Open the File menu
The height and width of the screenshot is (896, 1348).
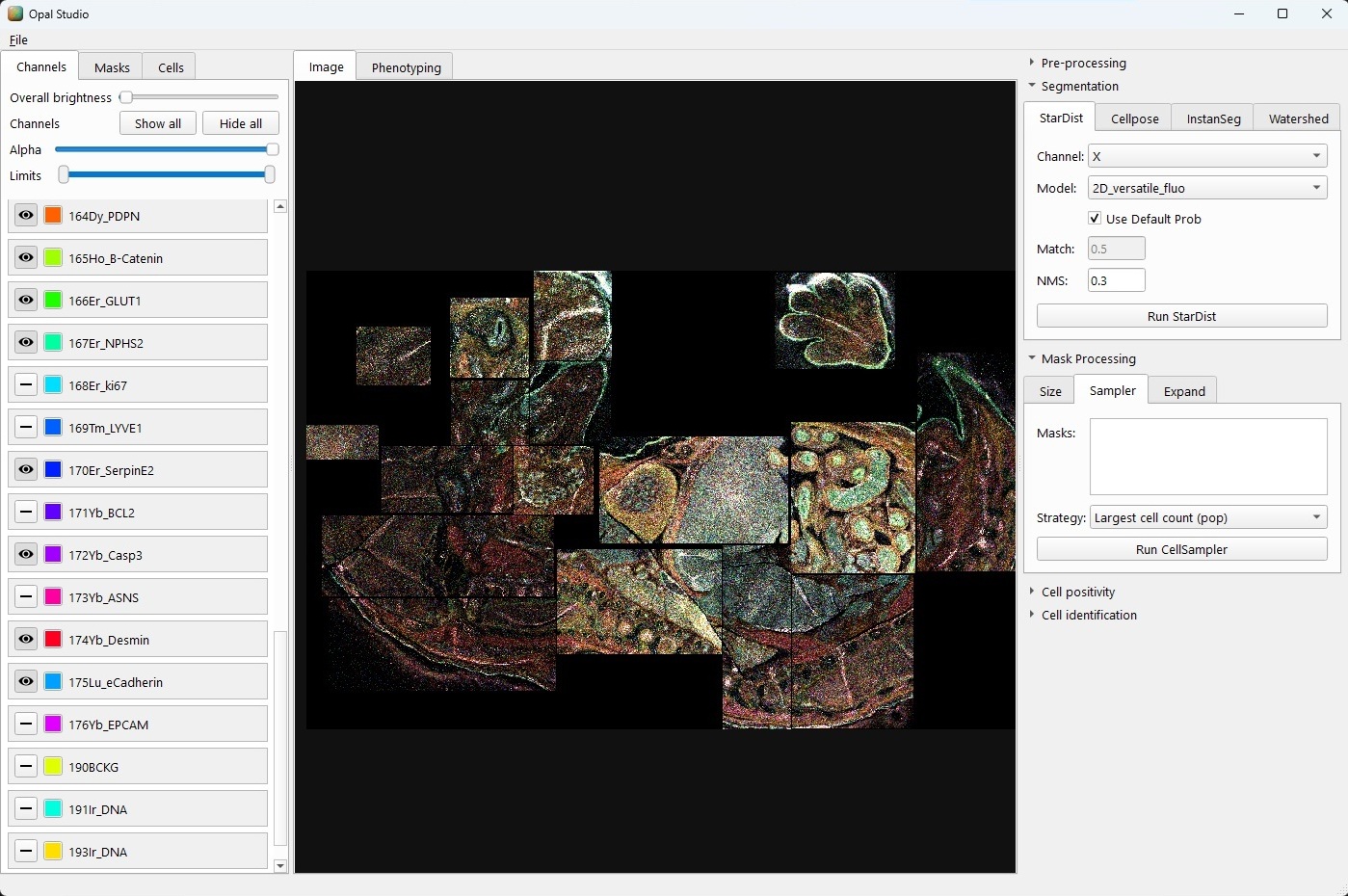click(18, 40)
